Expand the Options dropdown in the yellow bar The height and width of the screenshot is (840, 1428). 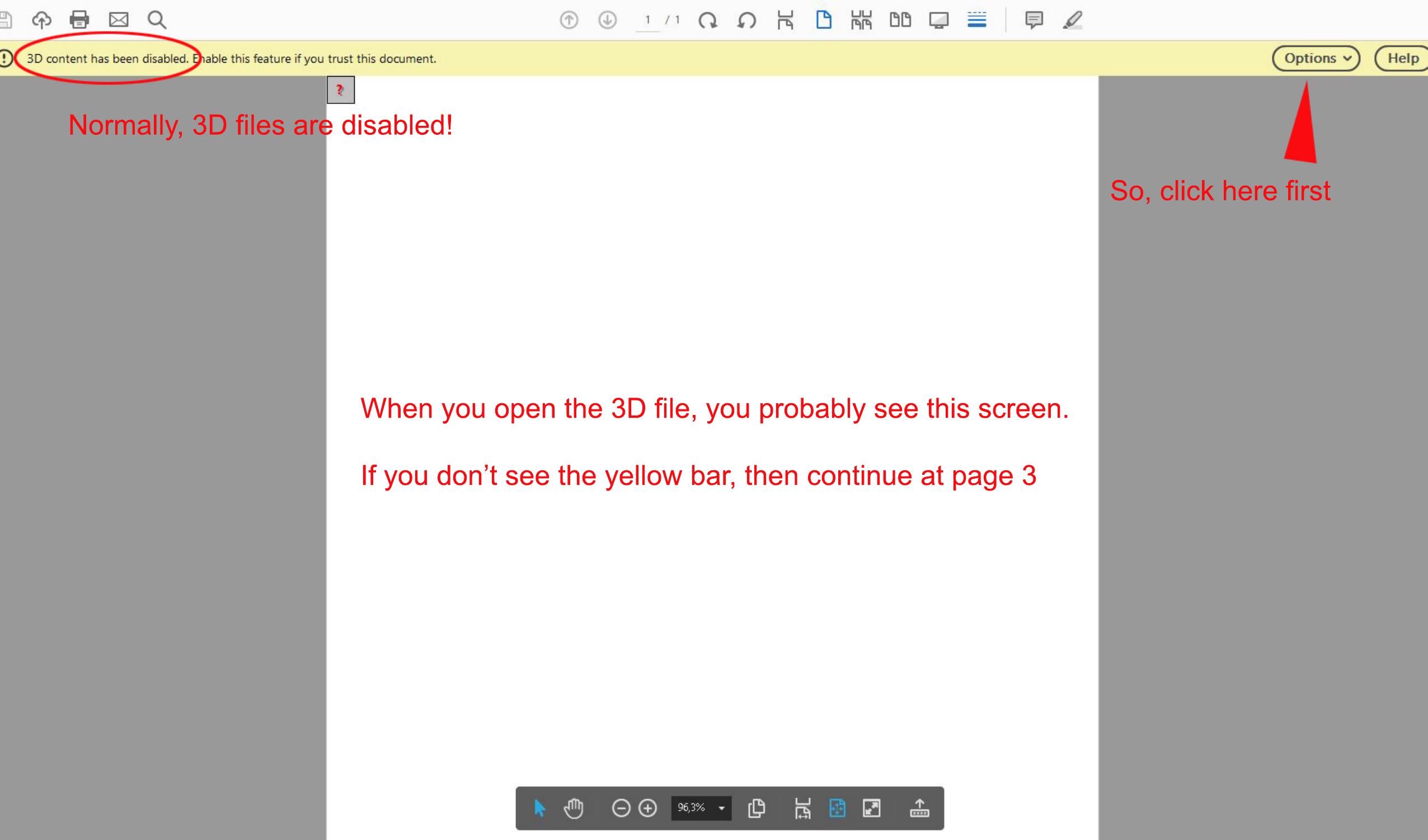coord(1316,58)
